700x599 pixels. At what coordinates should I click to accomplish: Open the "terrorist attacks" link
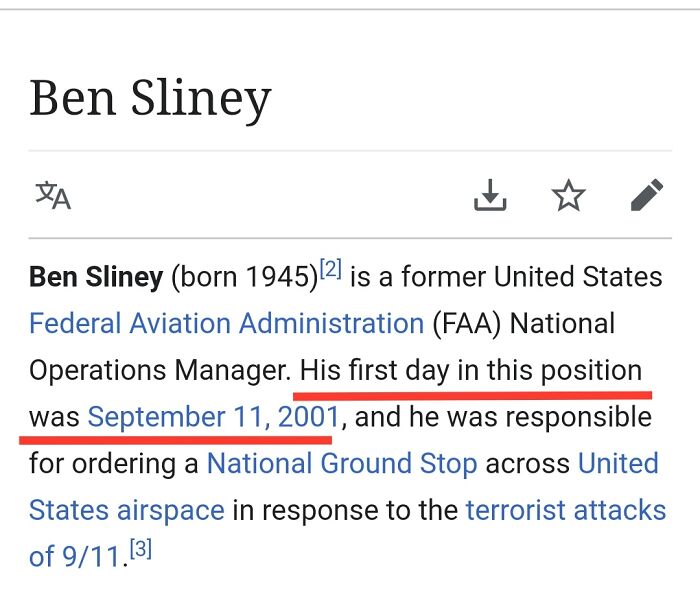pos(565,510)
